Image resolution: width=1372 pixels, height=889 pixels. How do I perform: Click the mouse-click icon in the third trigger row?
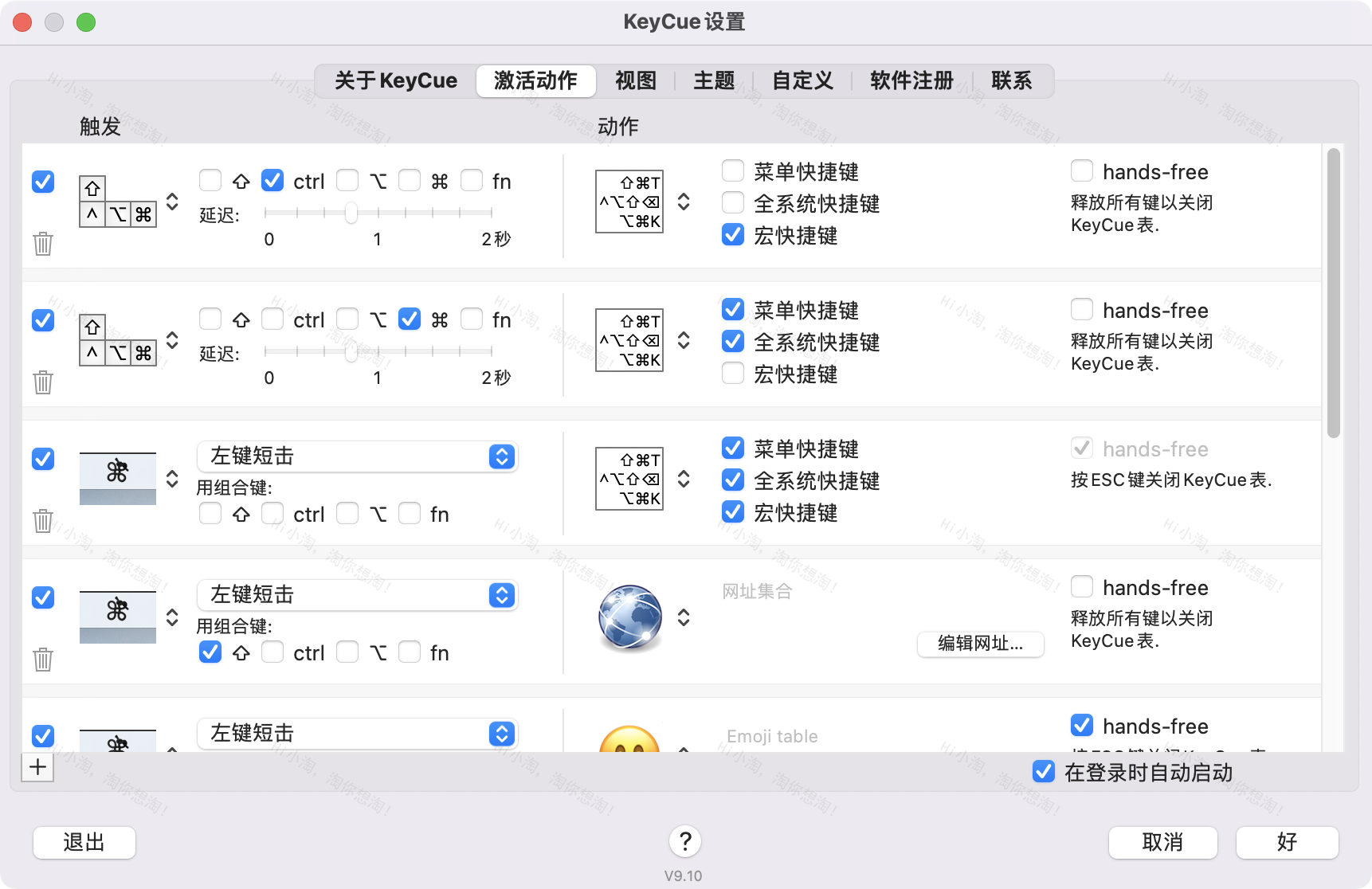116,478
